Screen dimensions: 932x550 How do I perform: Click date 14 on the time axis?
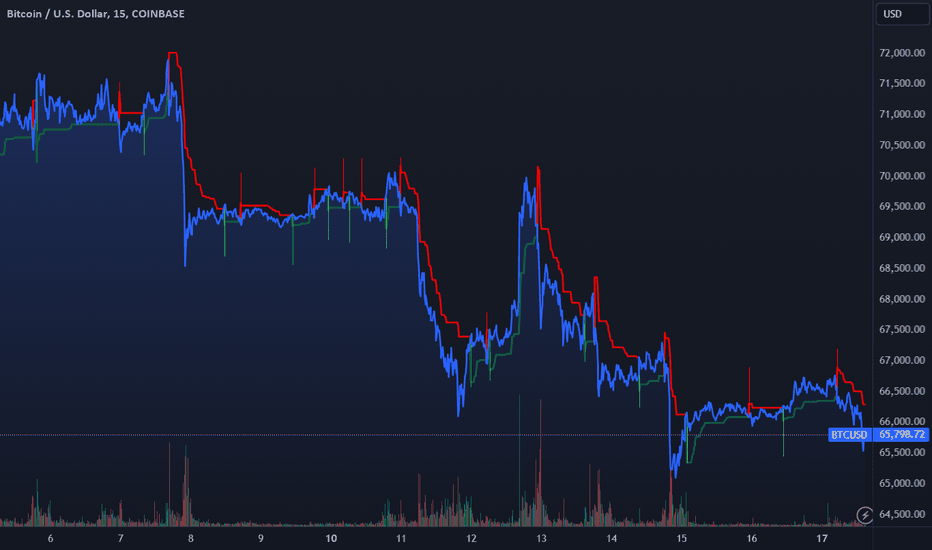[612, 539]
